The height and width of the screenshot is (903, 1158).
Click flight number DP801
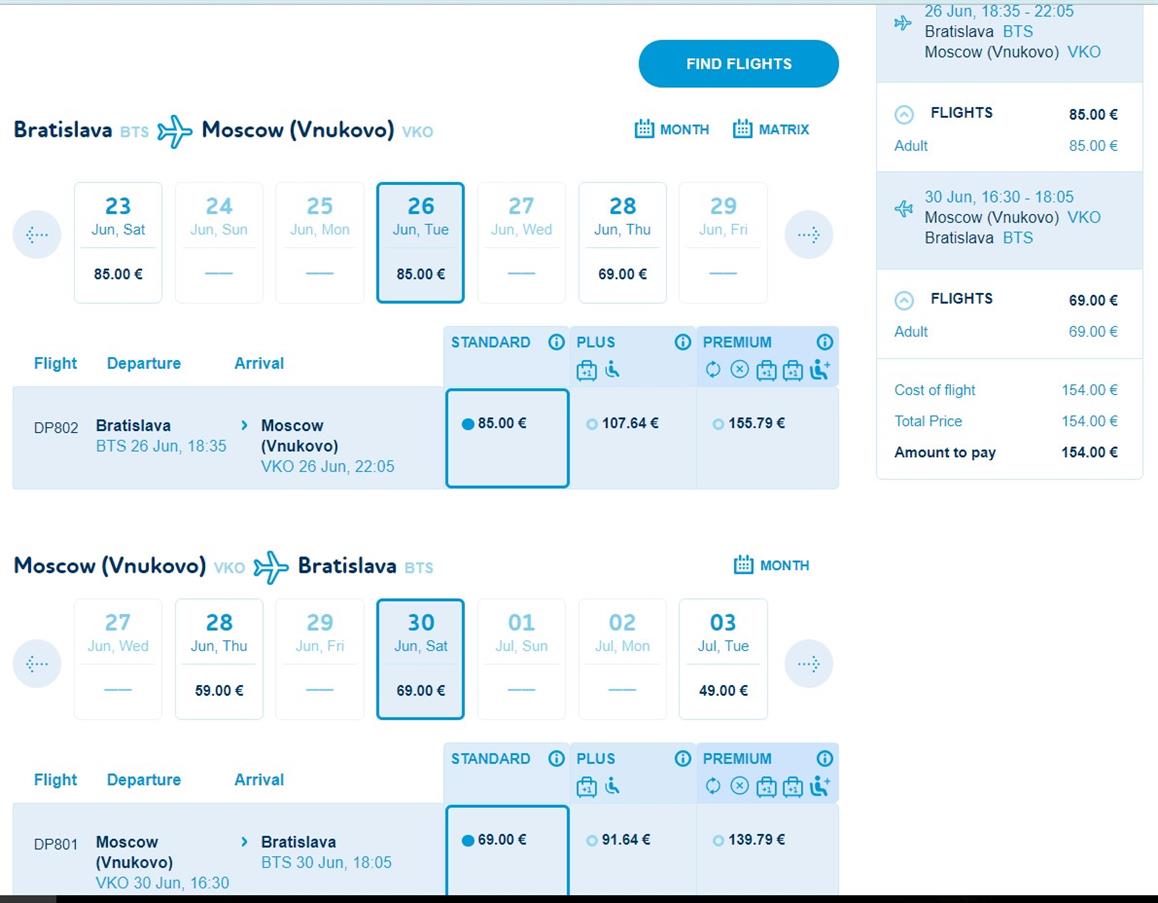click(x=56, y=843)
